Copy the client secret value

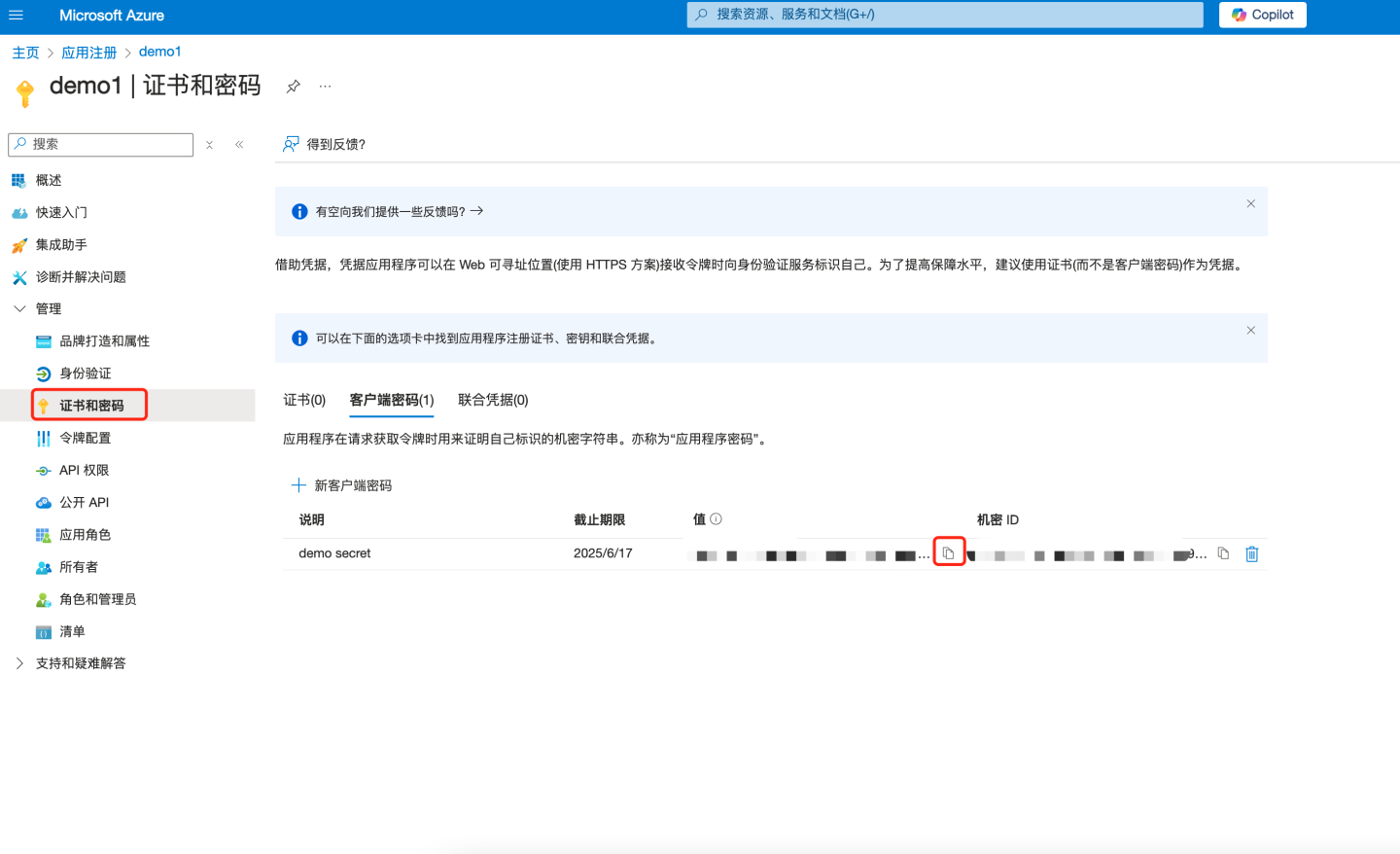[x=948, y=552]
